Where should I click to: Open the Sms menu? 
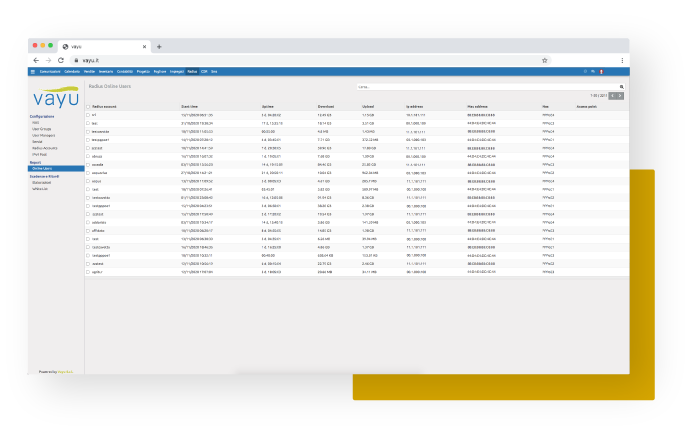[x=214, y=72]
